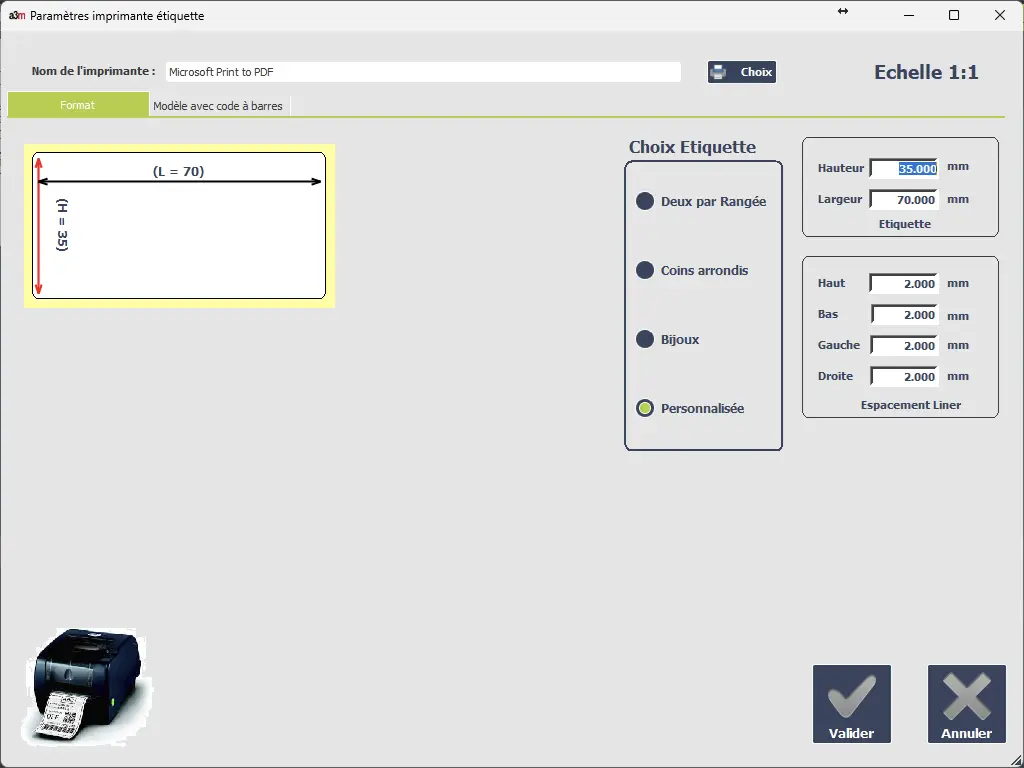
Task: Click the Nom de l'imprimante field
Action: [423, 72]
